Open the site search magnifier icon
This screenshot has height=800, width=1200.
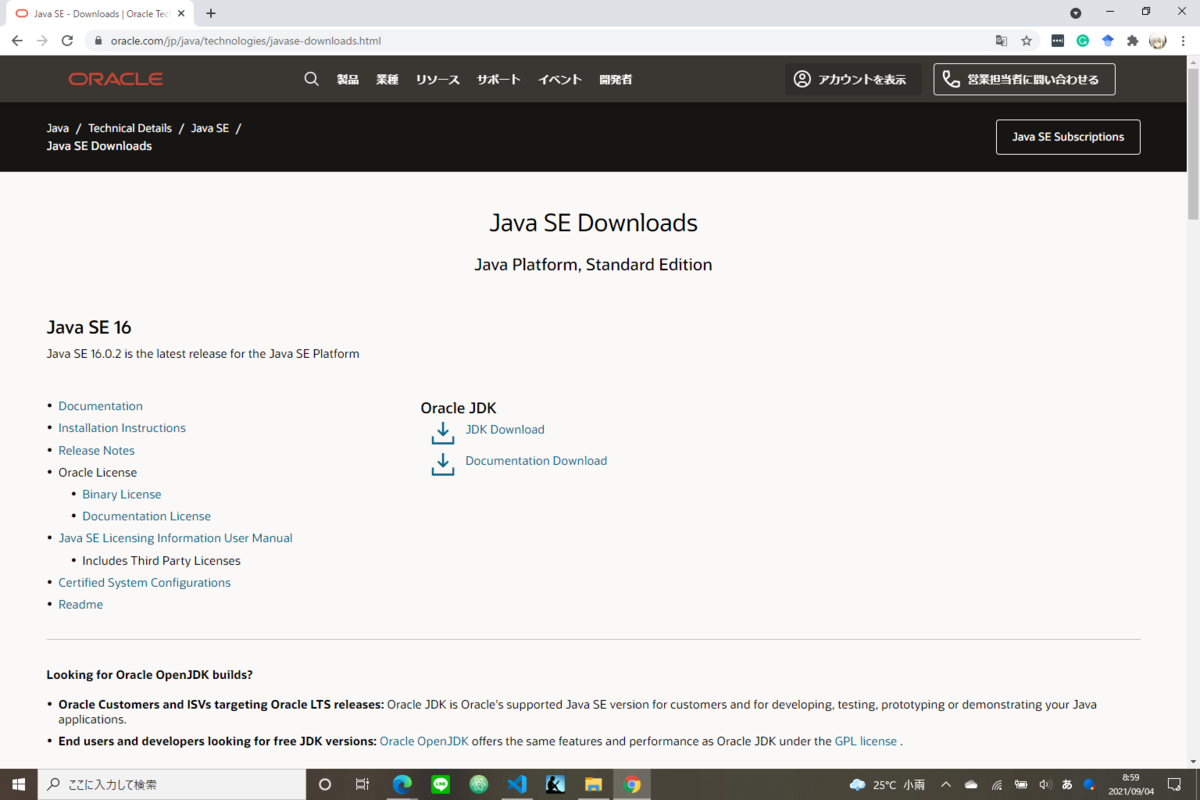click(x=312, y=79)
